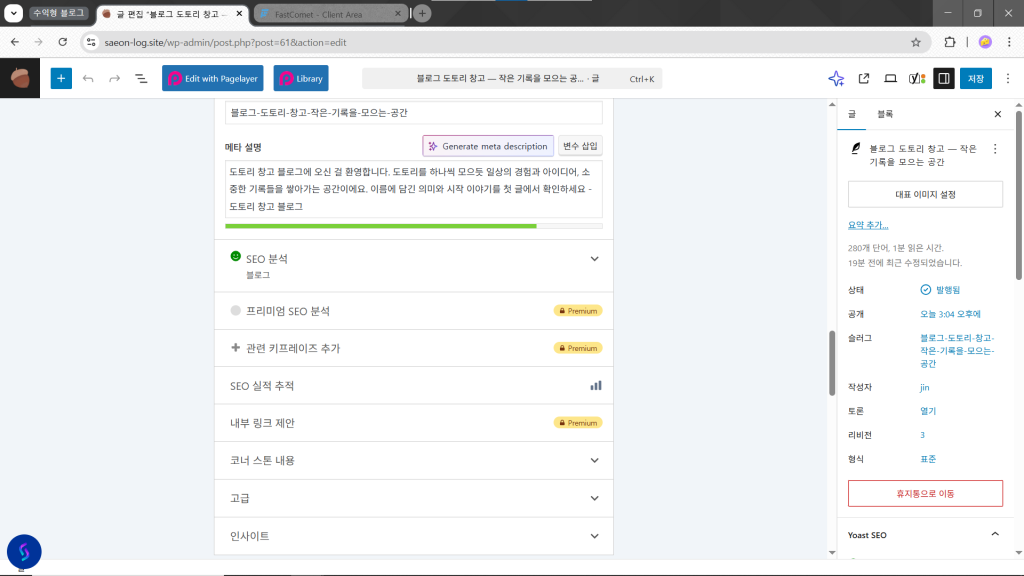Open the Document Overview list icon

(141, 79)
